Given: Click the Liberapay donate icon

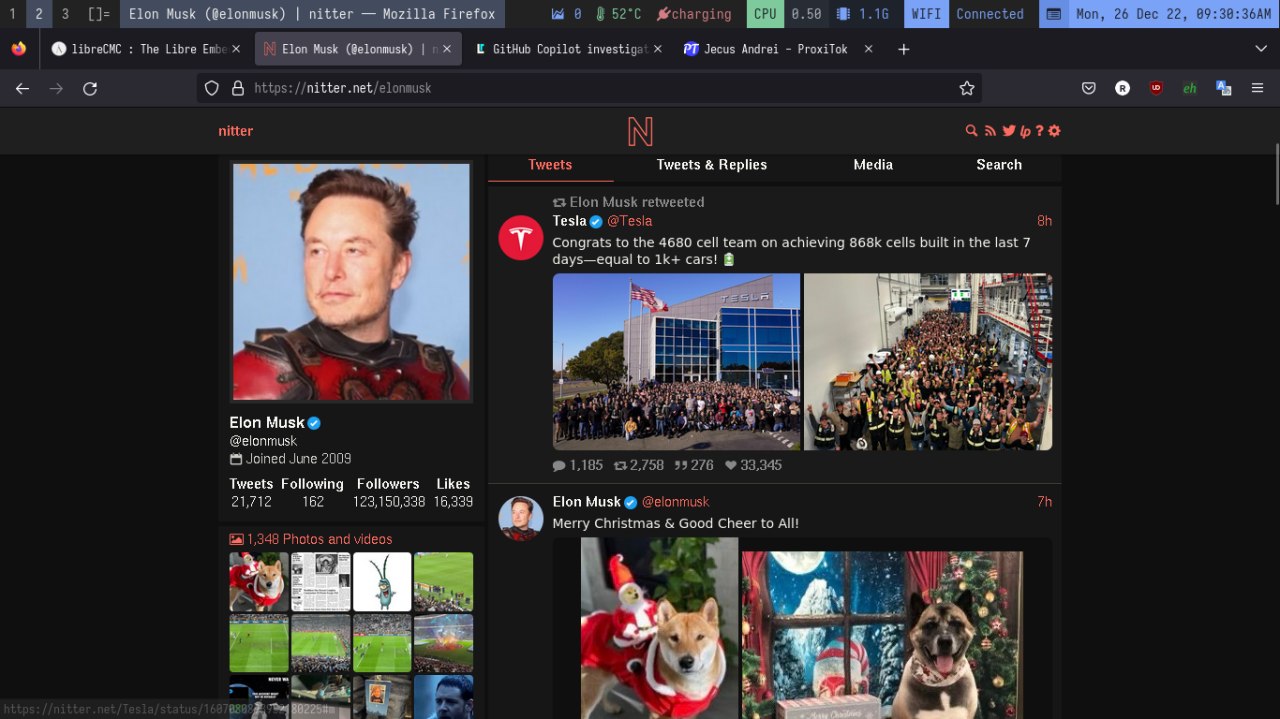Looking at the screenshot, I should pyautogui.click(x=1025, y=131).
